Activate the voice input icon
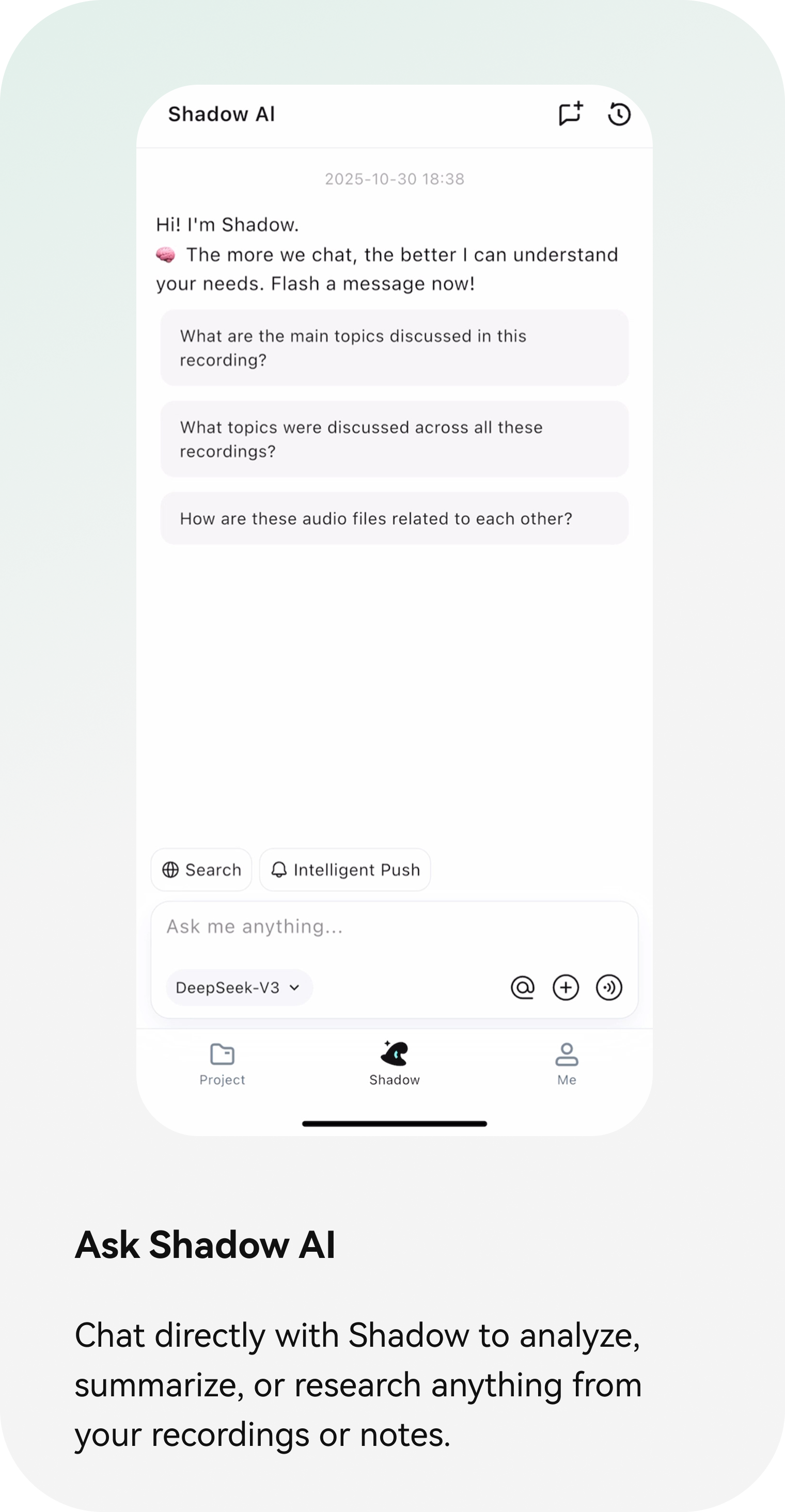 tap(609, 987)
